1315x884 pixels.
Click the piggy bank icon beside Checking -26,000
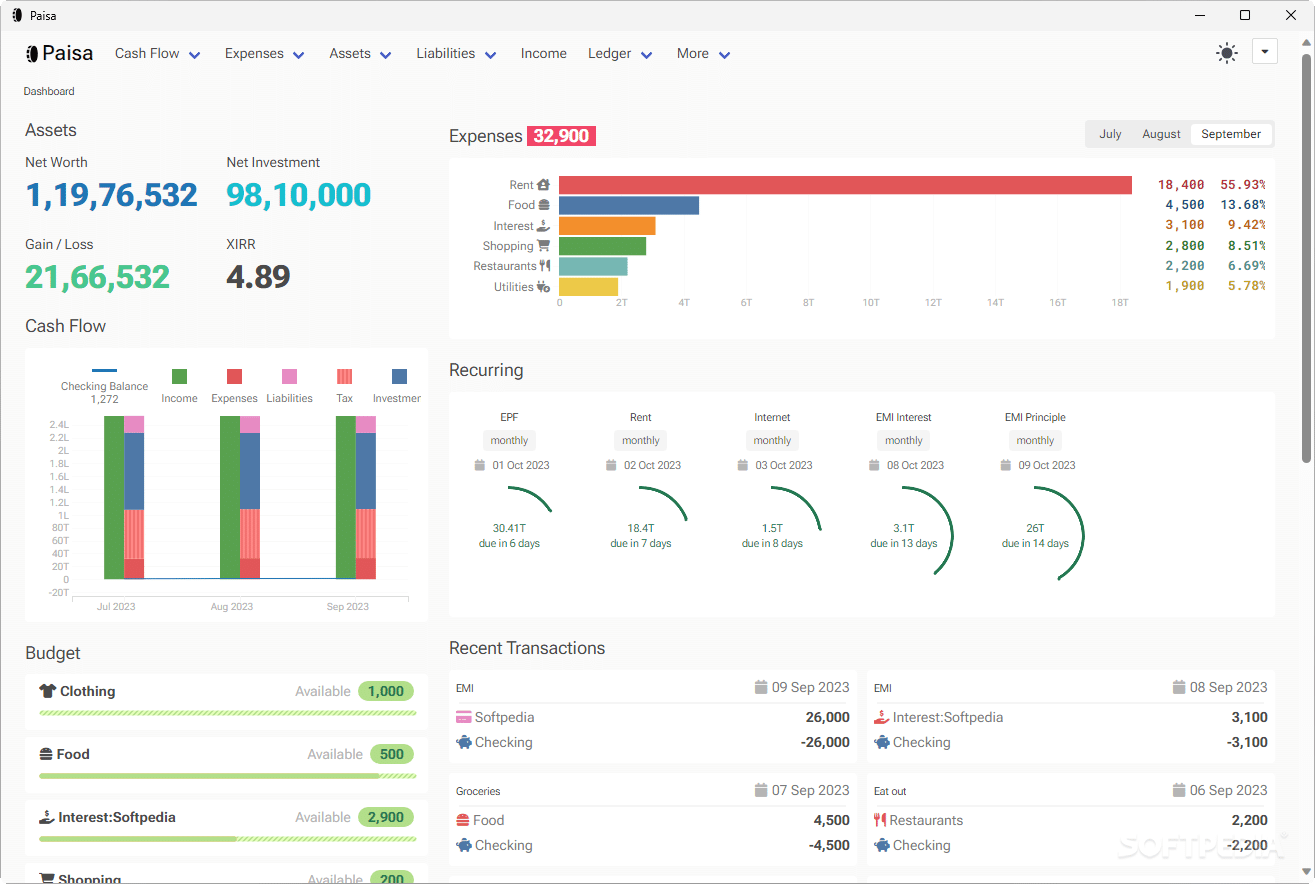point(463,742)
